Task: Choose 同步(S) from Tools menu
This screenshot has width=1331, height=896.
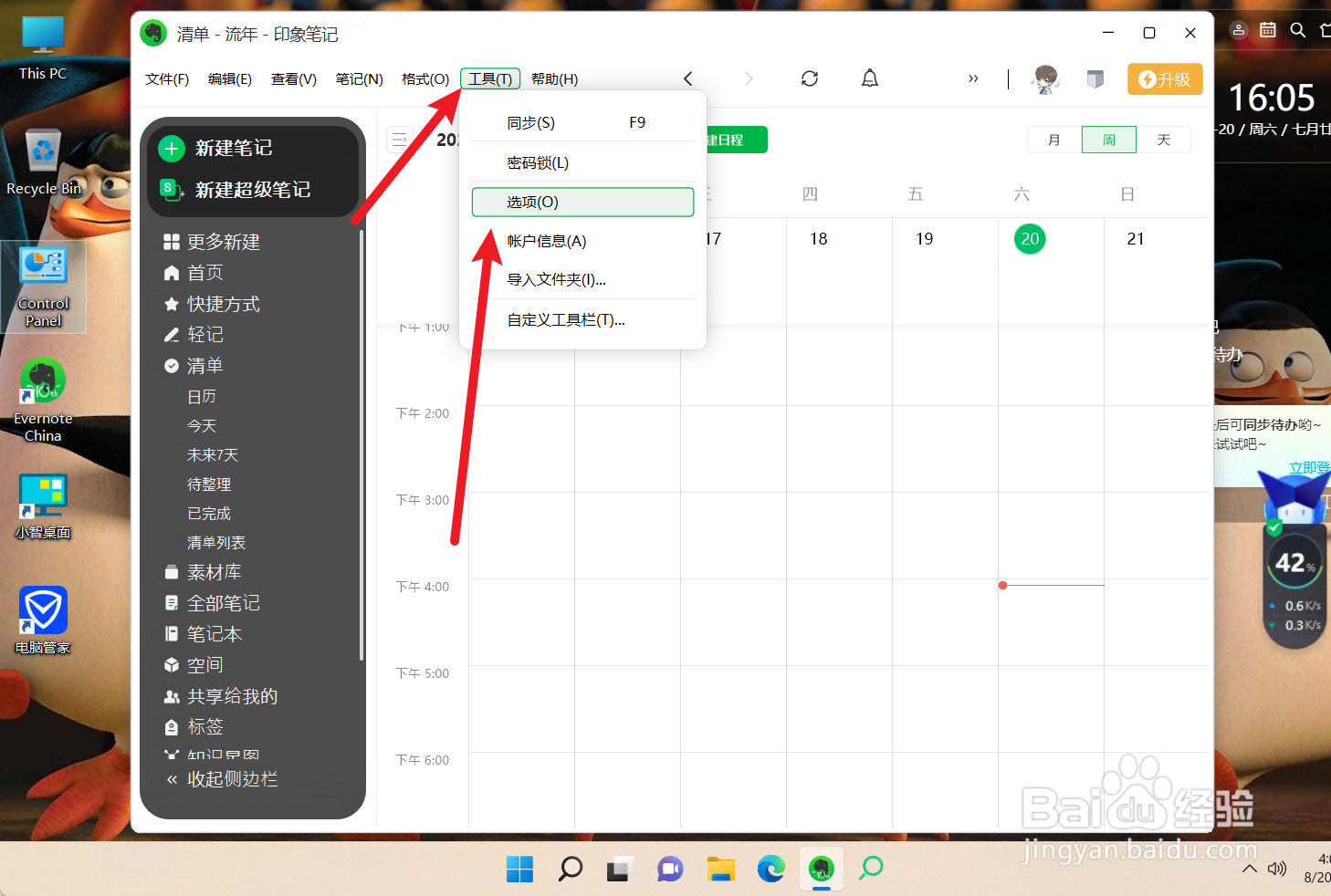Action: click(x=582, y=122)
